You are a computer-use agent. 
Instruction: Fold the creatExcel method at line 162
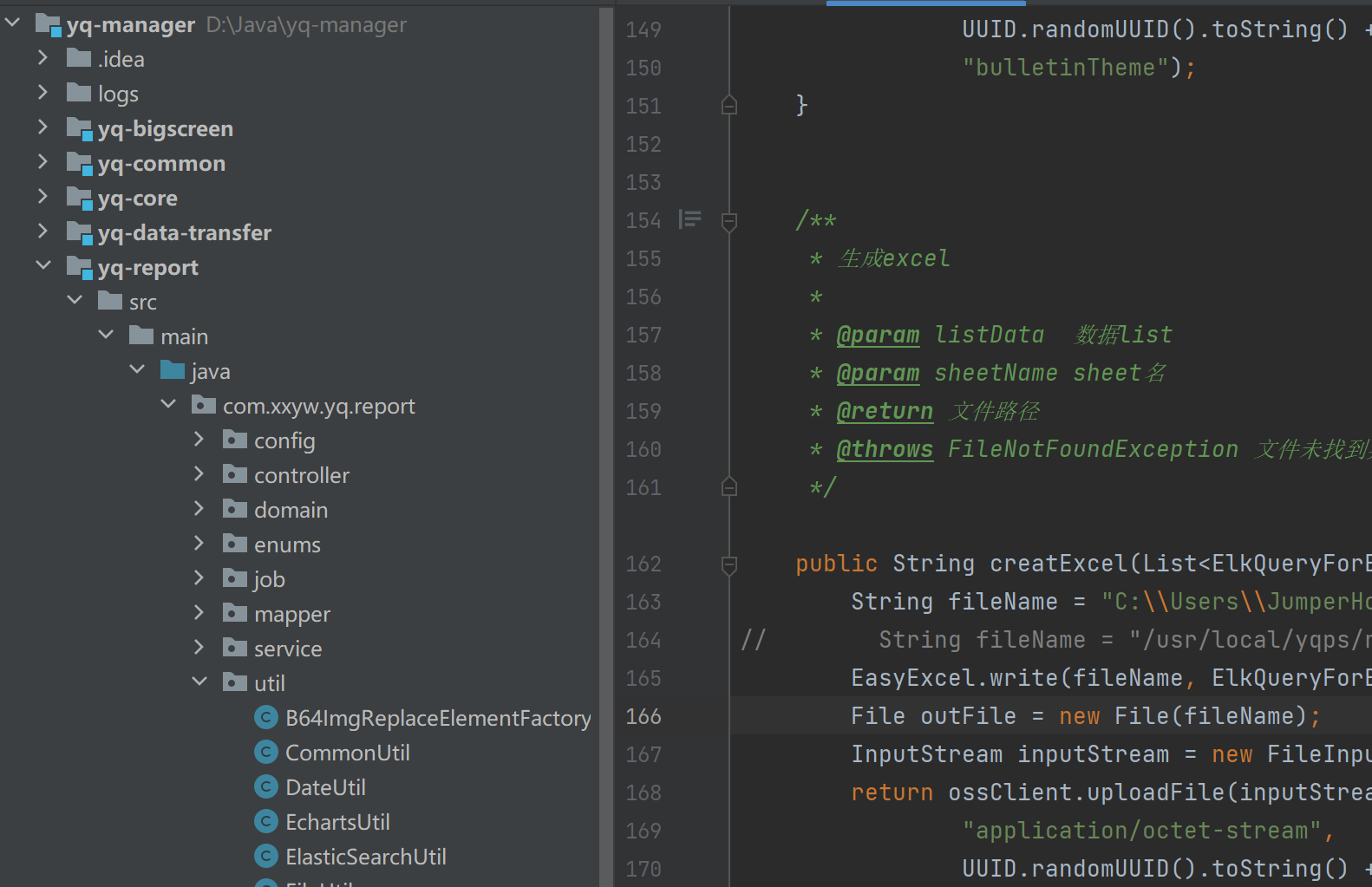(729, 564)
